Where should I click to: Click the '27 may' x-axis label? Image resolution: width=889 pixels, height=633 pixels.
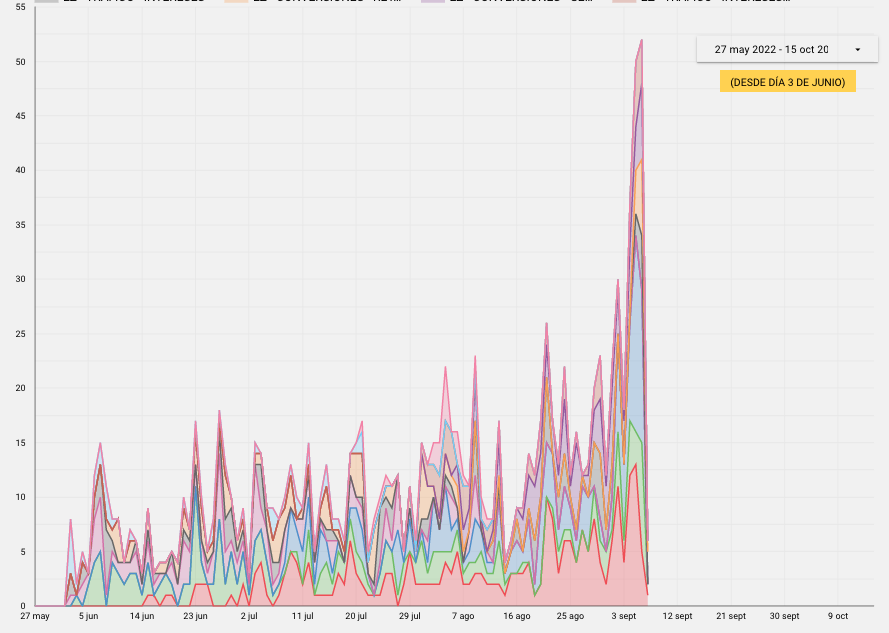(35, 616)
